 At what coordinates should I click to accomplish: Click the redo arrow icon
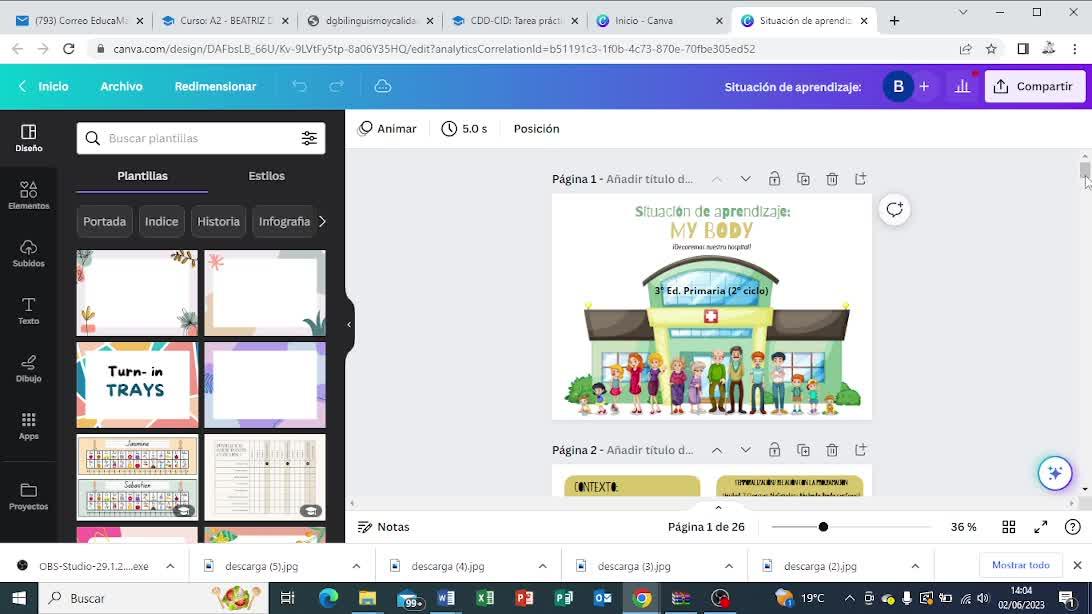pos(336,86)
